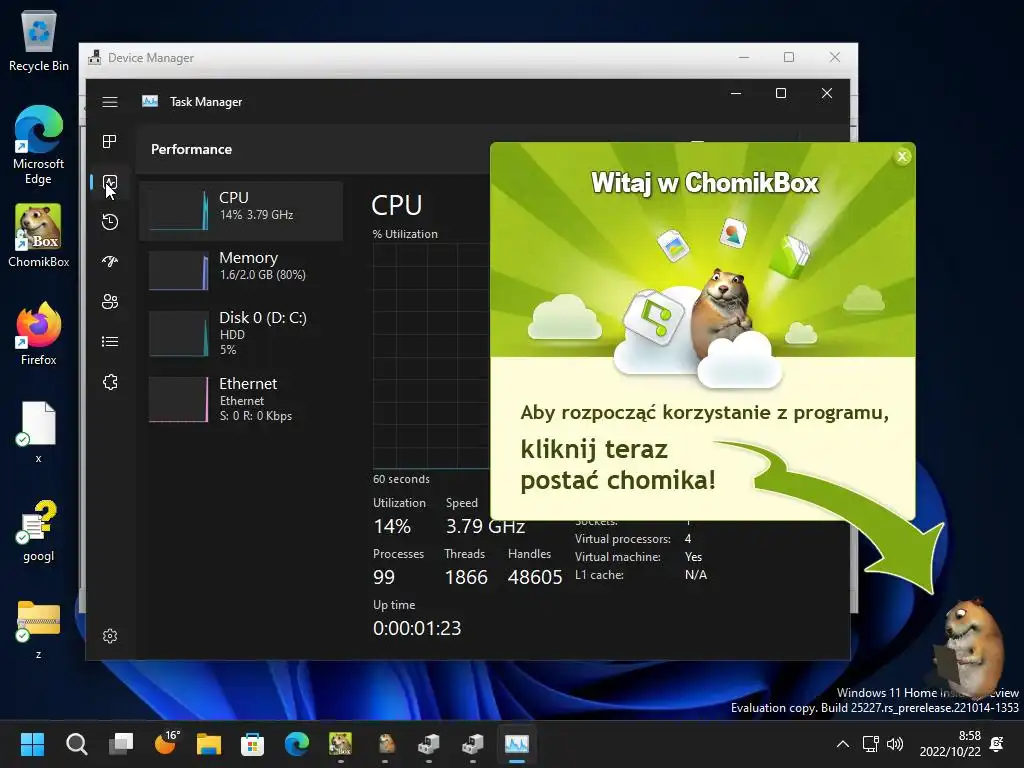Open the Windows Start menu
The width and height of the screenshot is (1024, 768).
coord(32,744)
